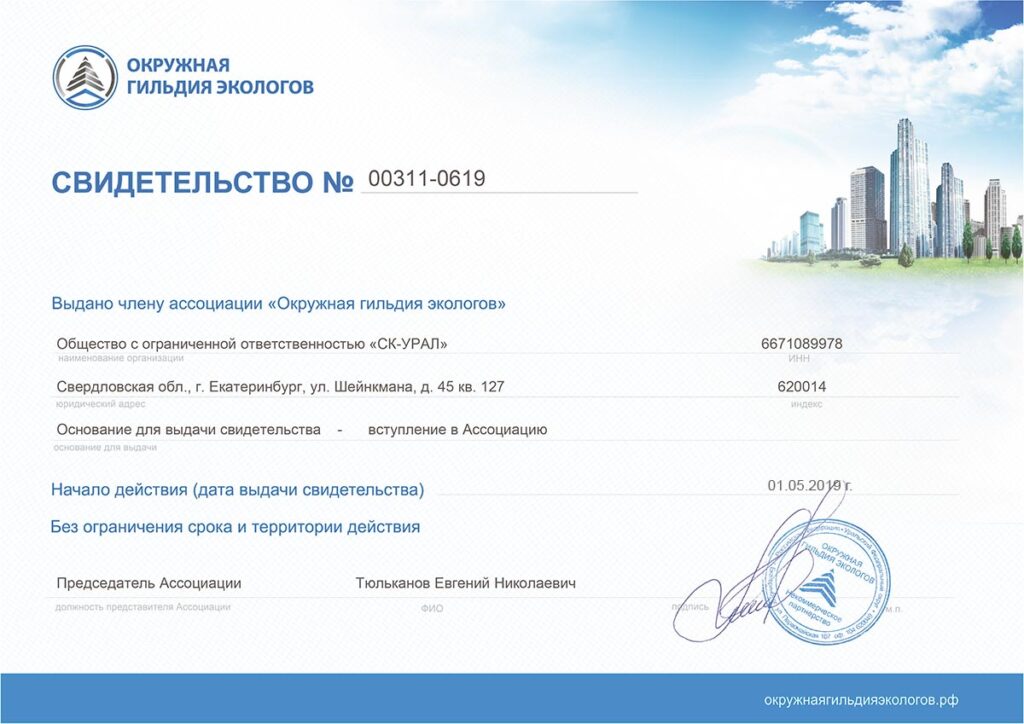Click 'Без ограничения срока и территории действия'
Viewport: 1024px width, 724px height.
click(x=235, y=527)
